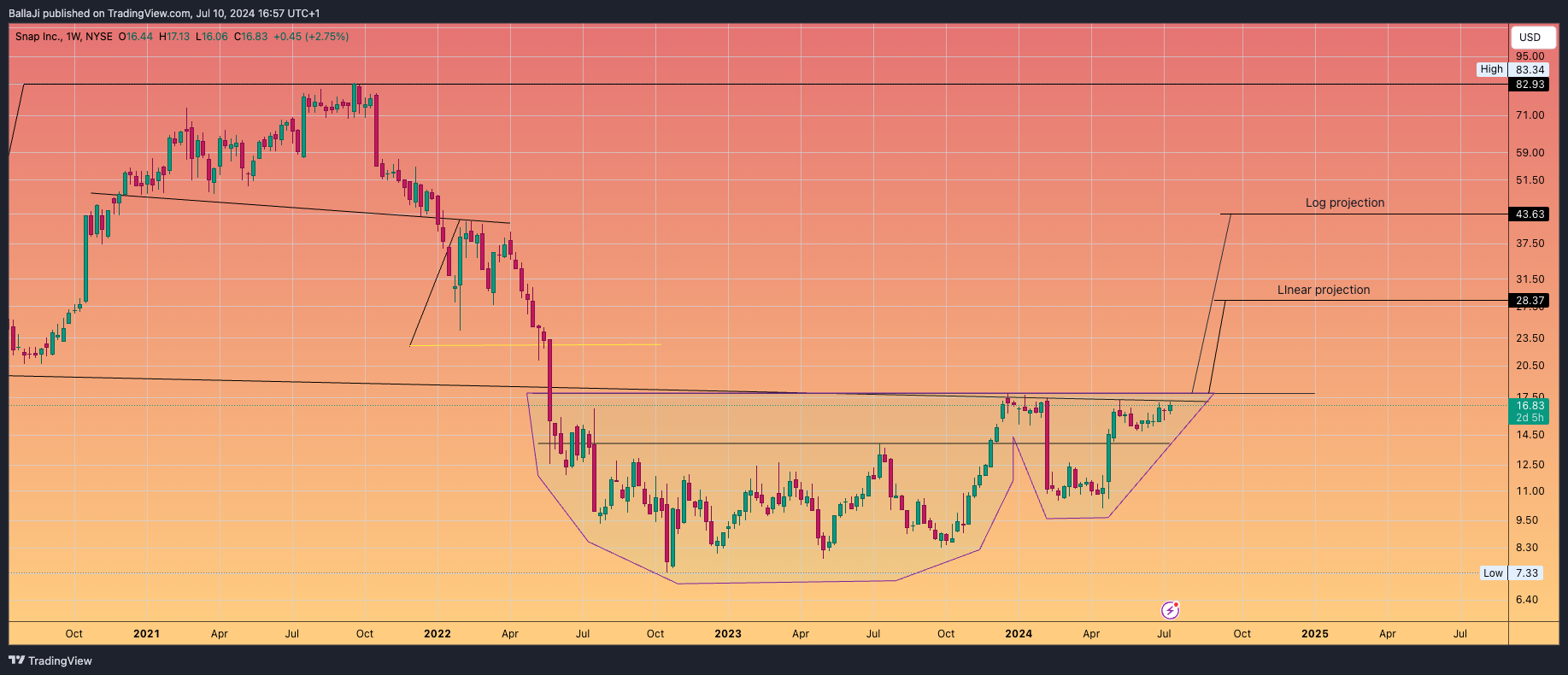This screenshot has width=1568, height=675.
Task: Select the 28.37 price label
Action: tap(1530, 301)
